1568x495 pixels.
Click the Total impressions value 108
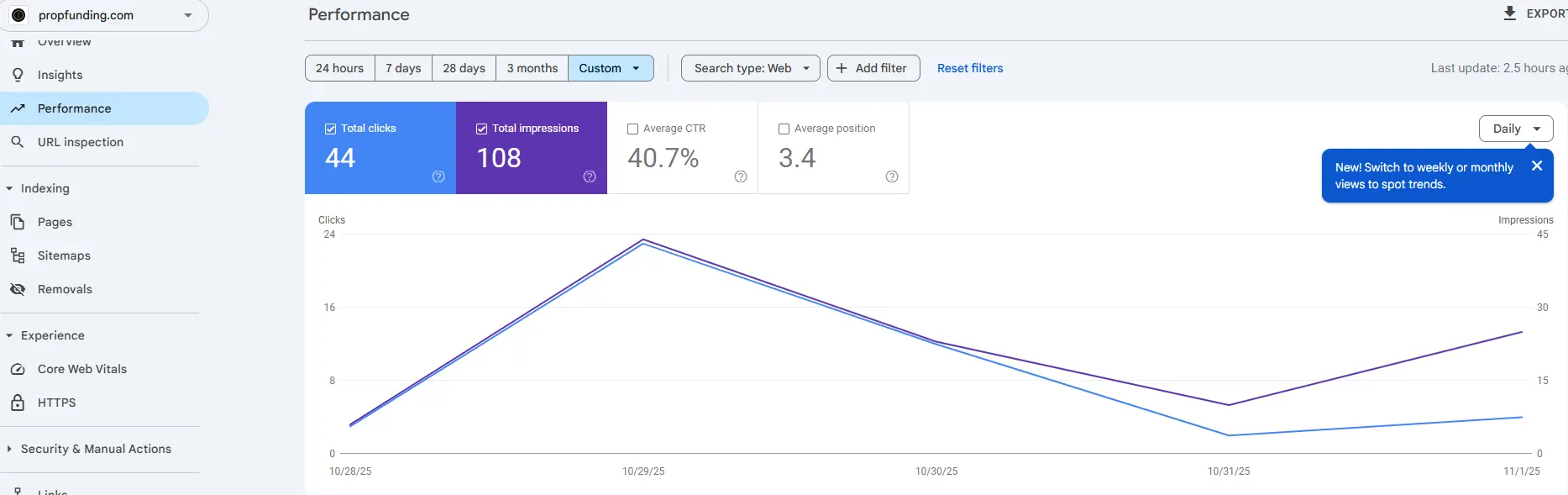499,158
